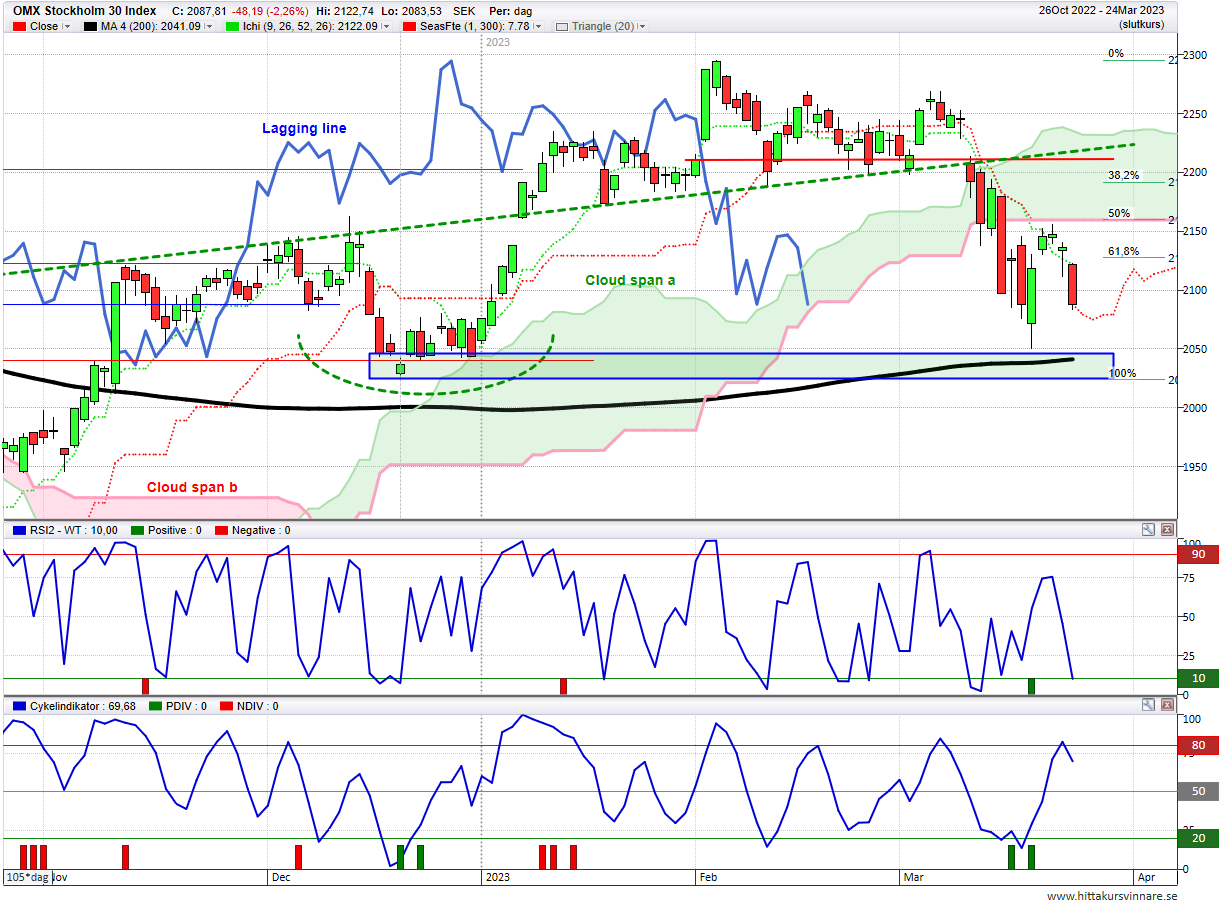Select the Ichi (9, 26, 52, 26) label
Viewport: 1222px width, 901px height.
pos(311,27)
